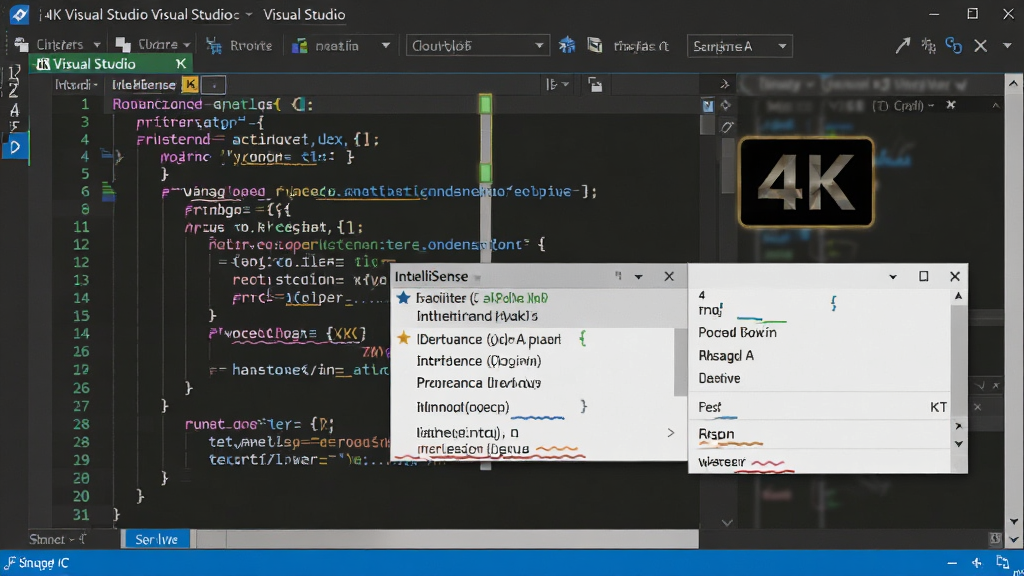Close the IntelliSense popup

click(669, 276)
